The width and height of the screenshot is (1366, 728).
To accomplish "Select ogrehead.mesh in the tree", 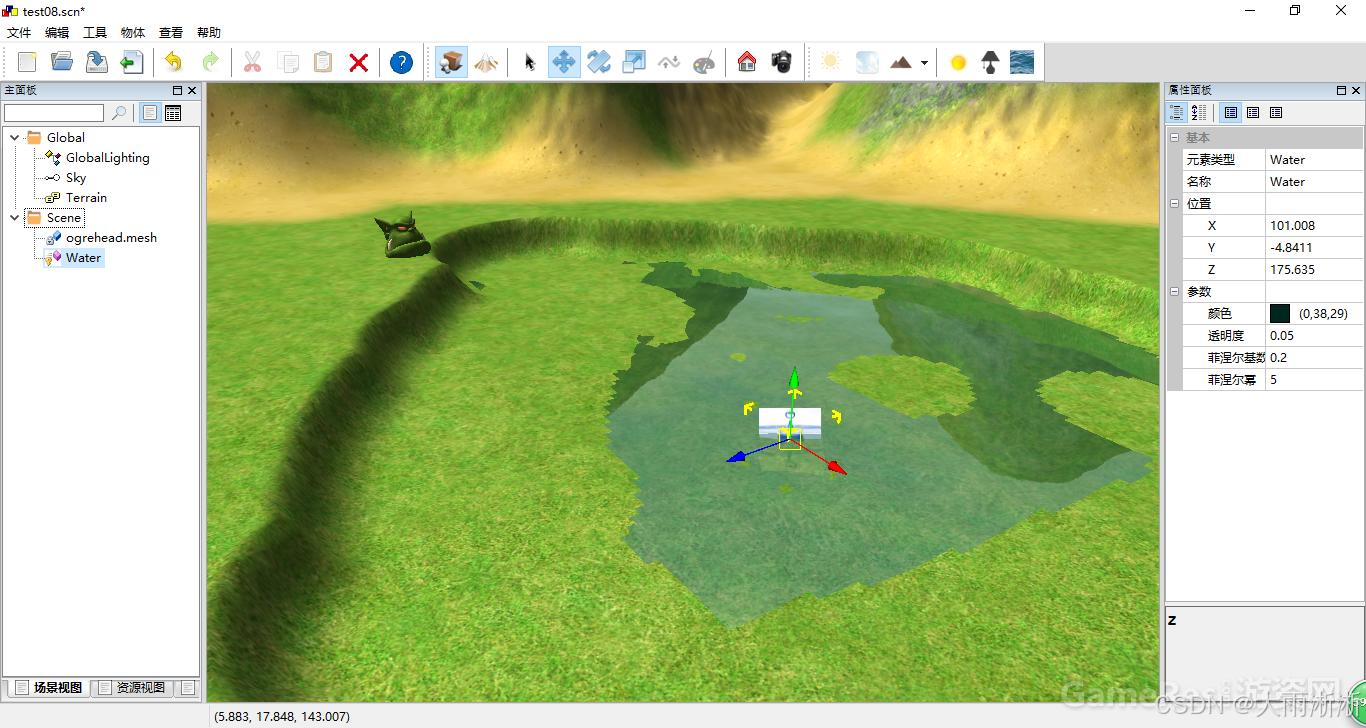I will click(x=111, y=238).
